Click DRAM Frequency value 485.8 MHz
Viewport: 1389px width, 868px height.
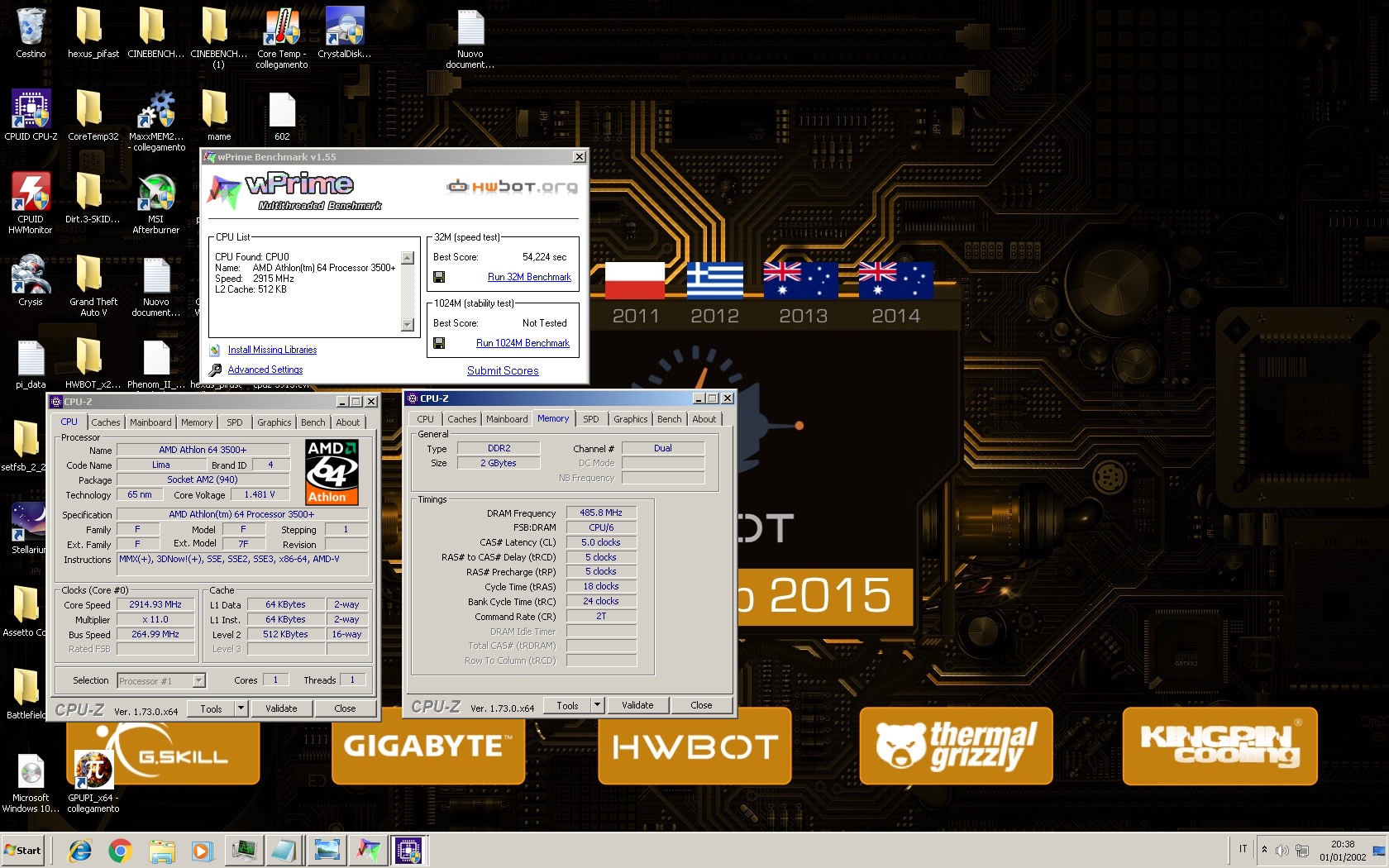601,513
